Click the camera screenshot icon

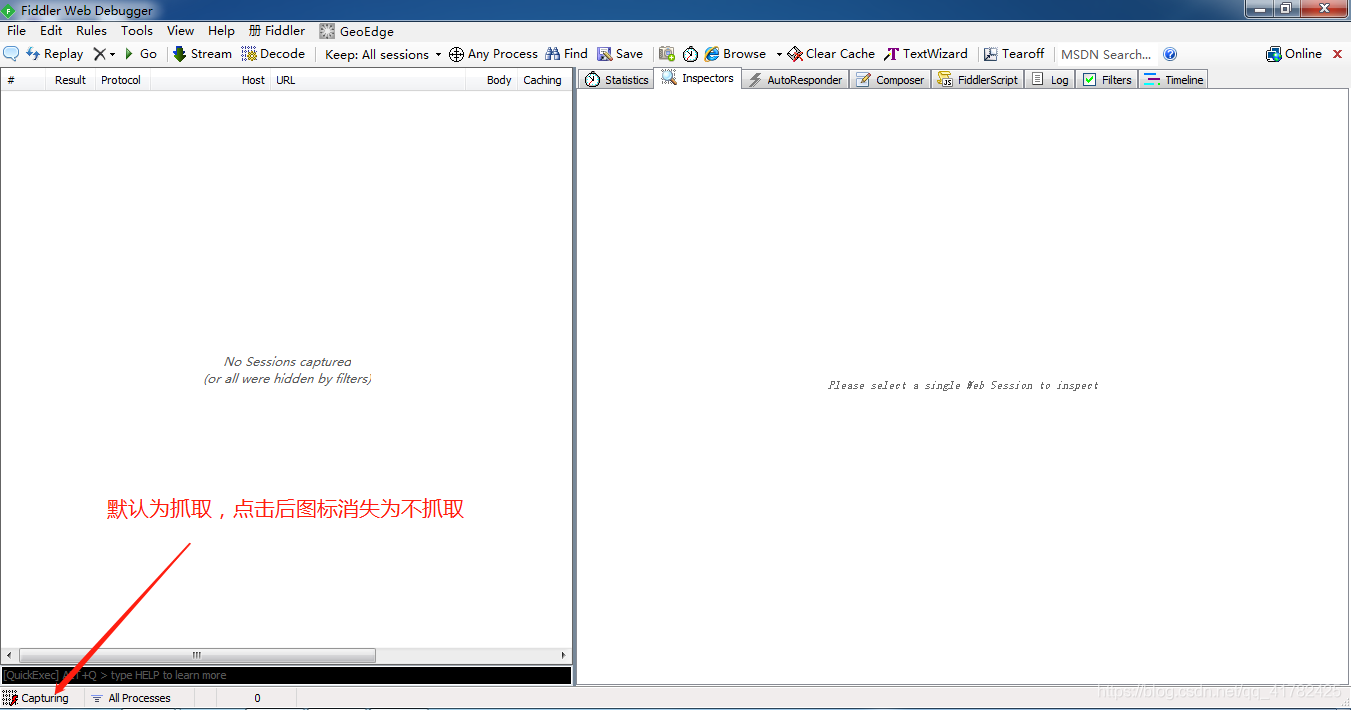click(x=667, y=54)
